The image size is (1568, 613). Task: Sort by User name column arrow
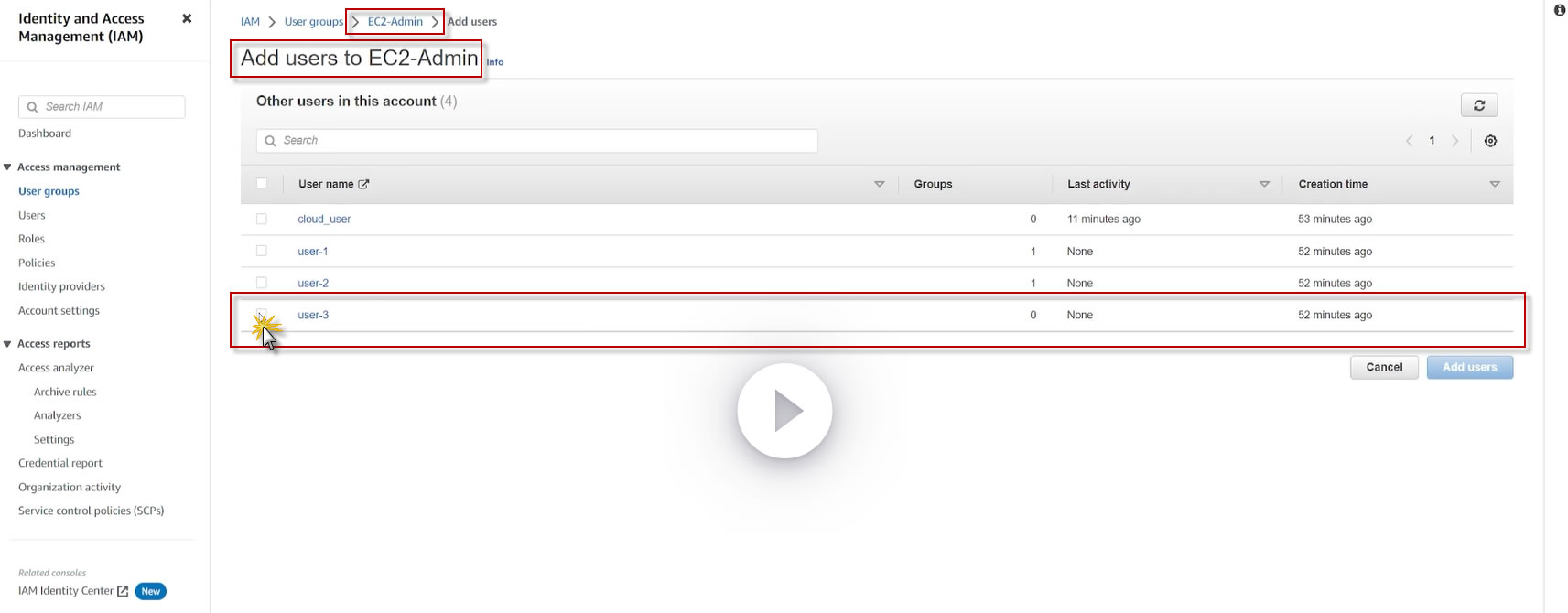tap(880, 184)
